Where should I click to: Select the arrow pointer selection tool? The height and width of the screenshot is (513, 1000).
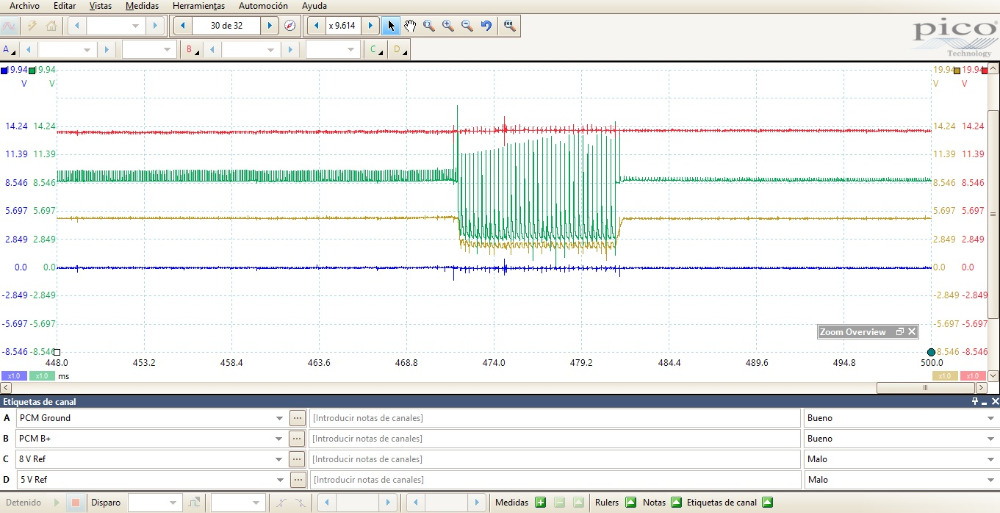point(392,25)
